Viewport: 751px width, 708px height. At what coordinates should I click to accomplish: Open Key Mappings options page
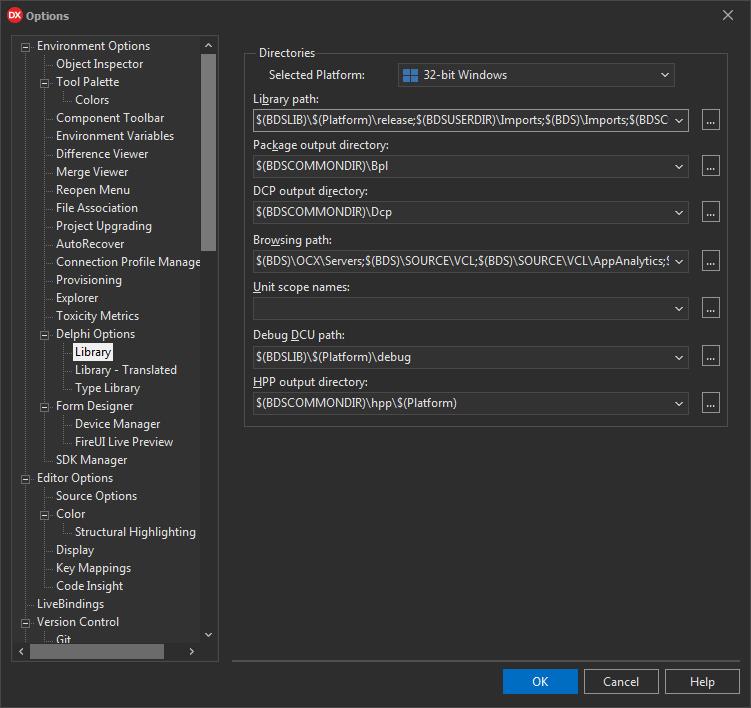coord(93,568)
